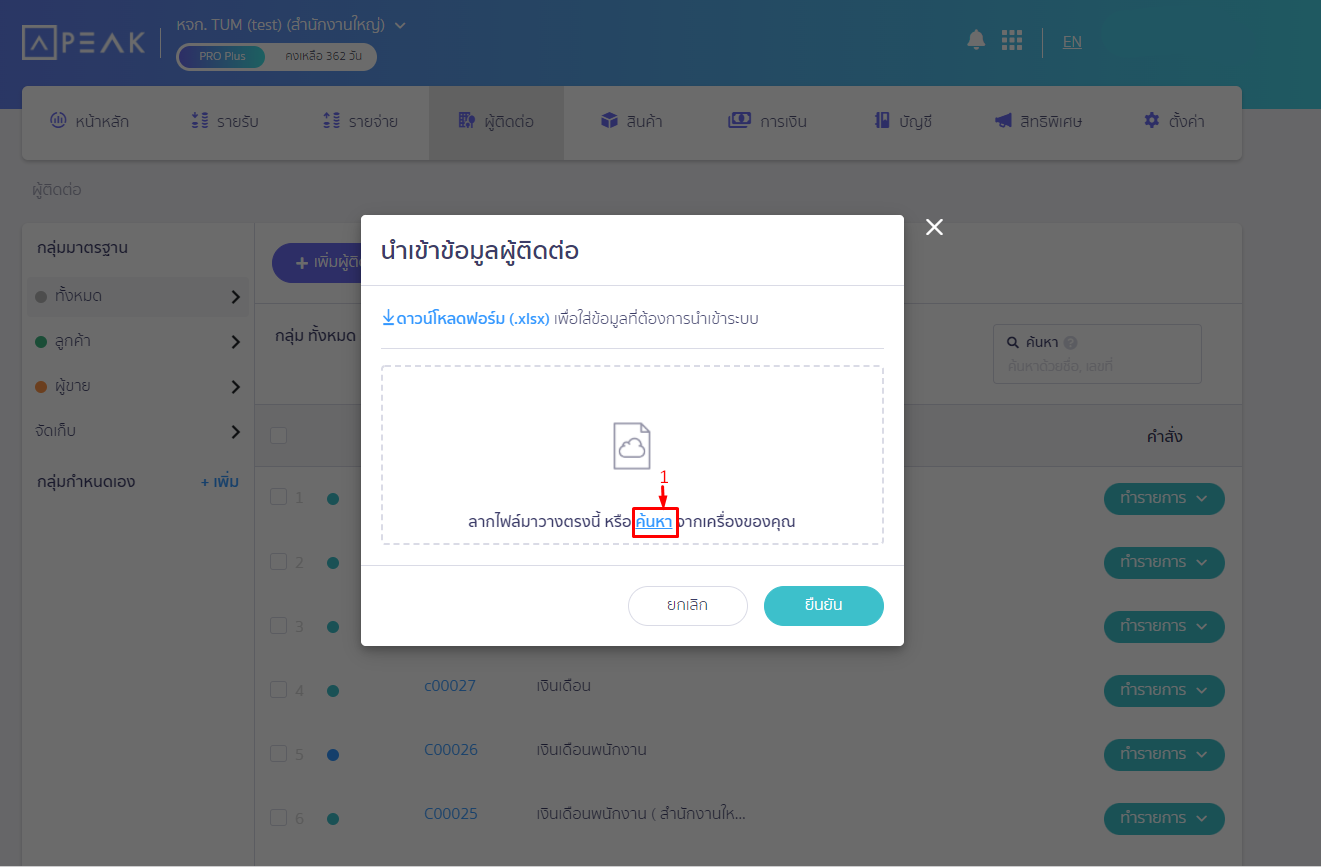1321x868 pixels.
Task: Check the row 1 checkbox
Action: 279,497
